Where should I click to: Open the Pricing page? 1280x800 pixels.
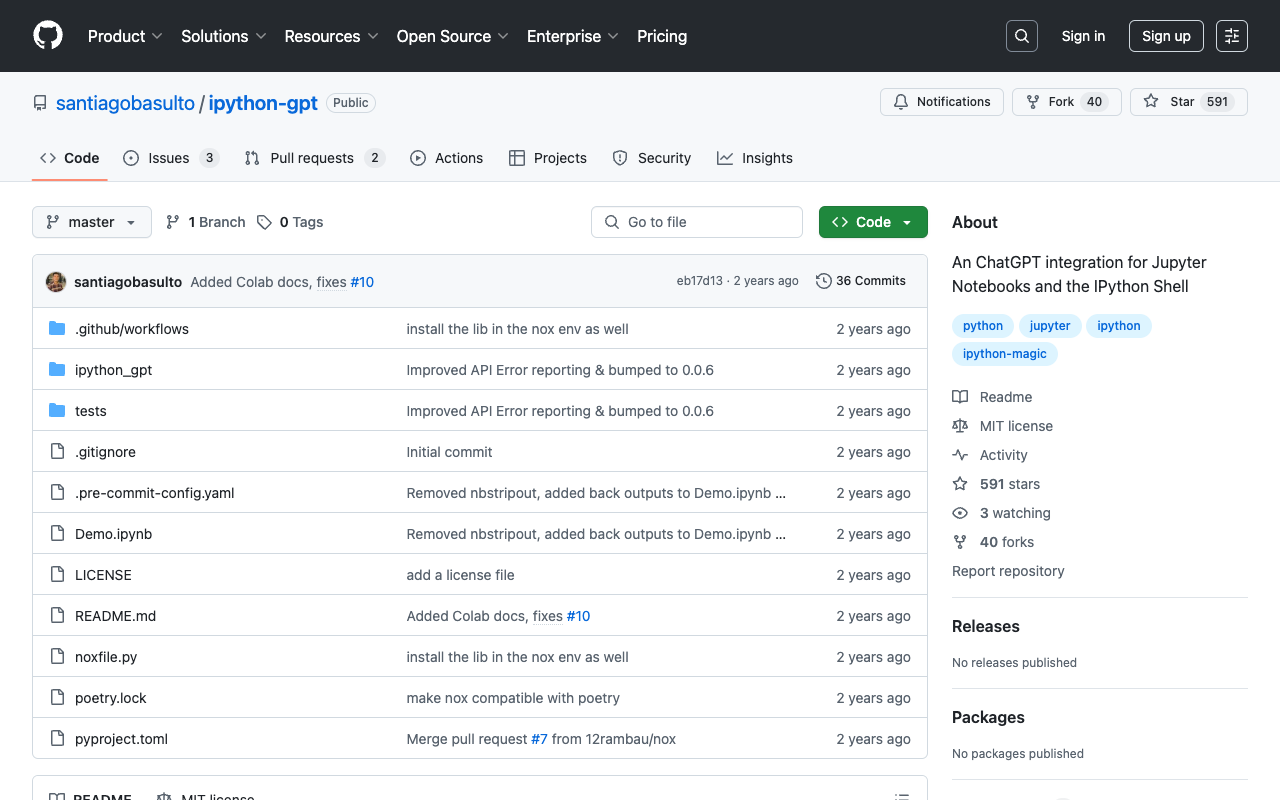[x=662, y=36]
